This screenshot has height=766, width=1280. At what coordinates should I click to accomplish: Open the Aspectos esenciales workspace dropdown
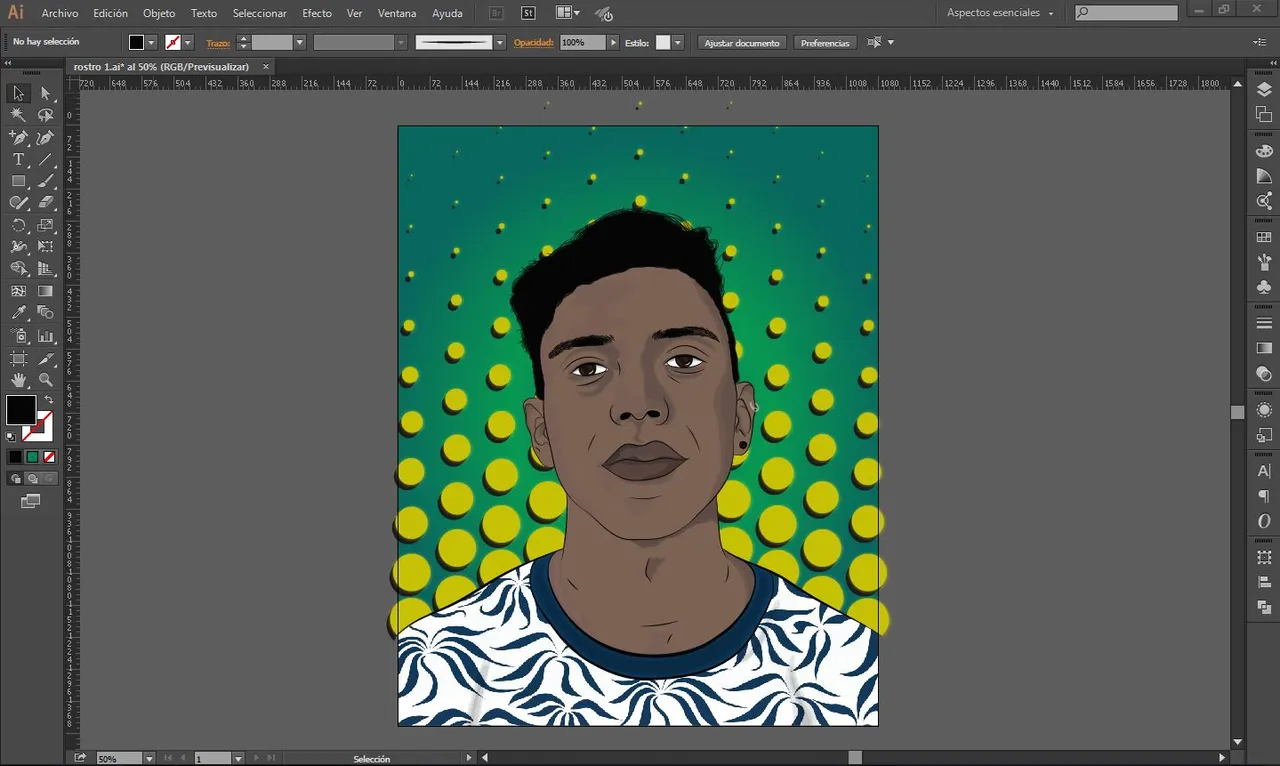[1001, 13]
